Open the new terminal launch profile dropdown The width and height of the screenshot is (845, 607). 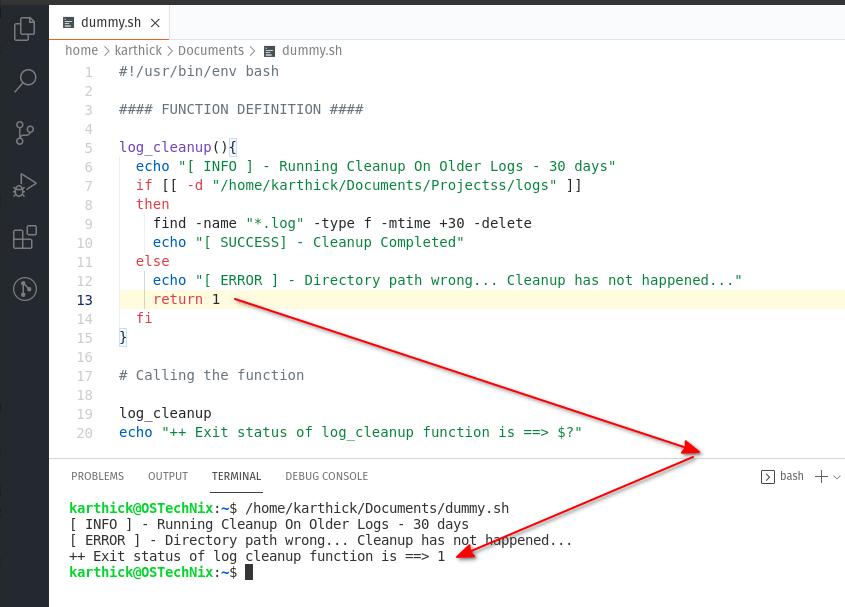836,477
